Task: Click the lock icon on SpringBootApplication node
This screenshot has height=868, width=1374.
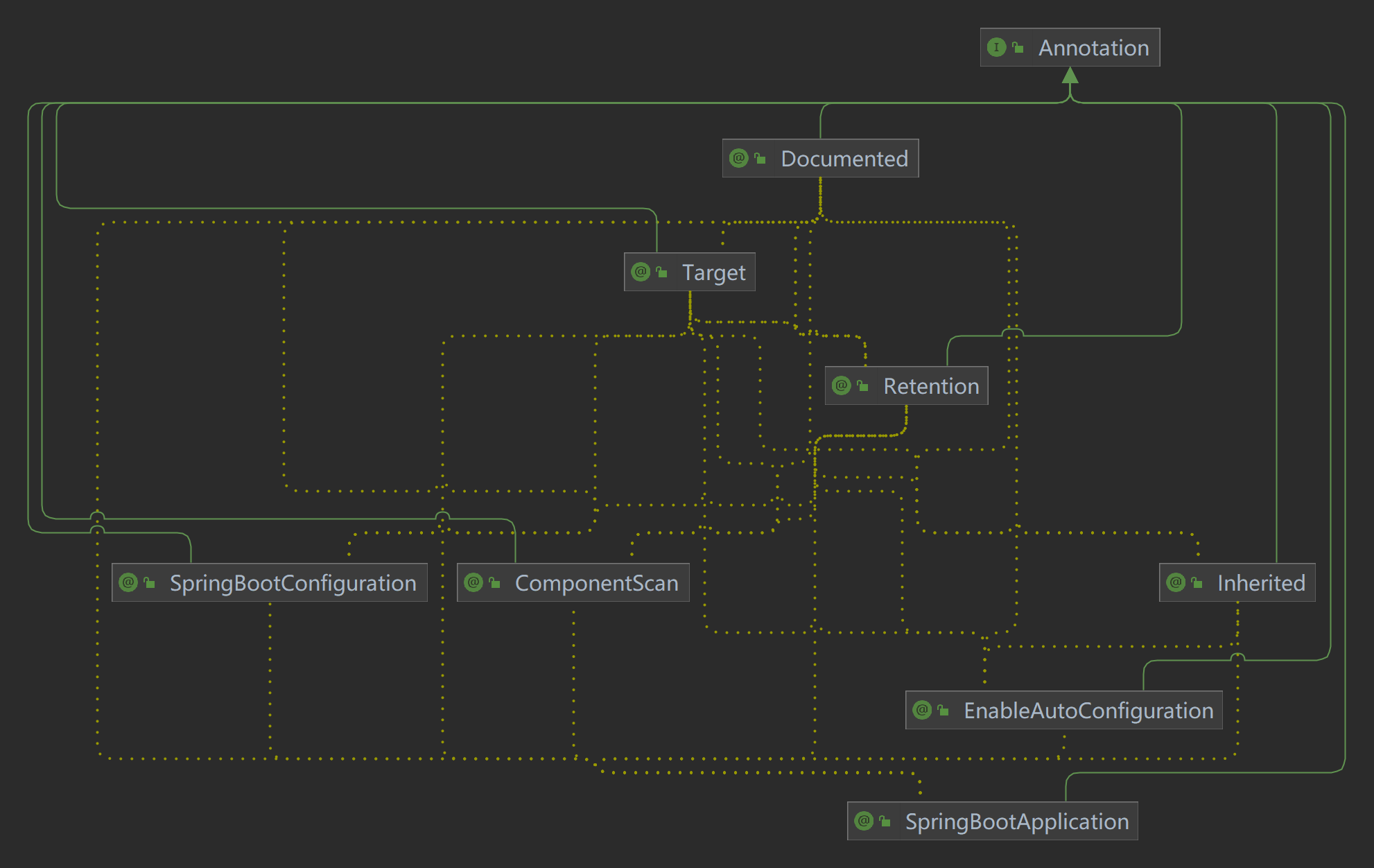Action: pos(885,821)
